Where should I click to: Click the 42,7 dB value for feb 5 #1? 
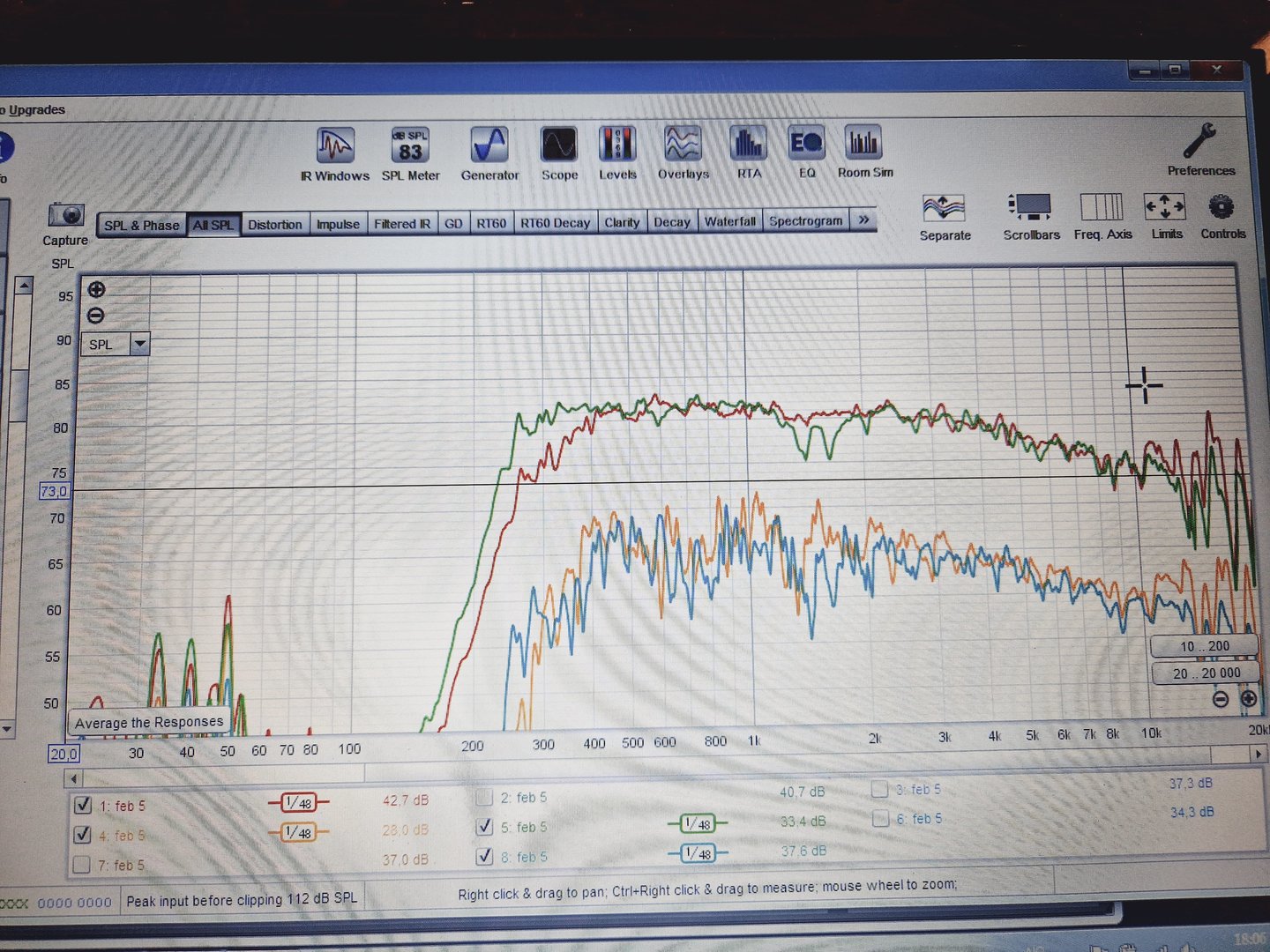click(x=406, y=800)
